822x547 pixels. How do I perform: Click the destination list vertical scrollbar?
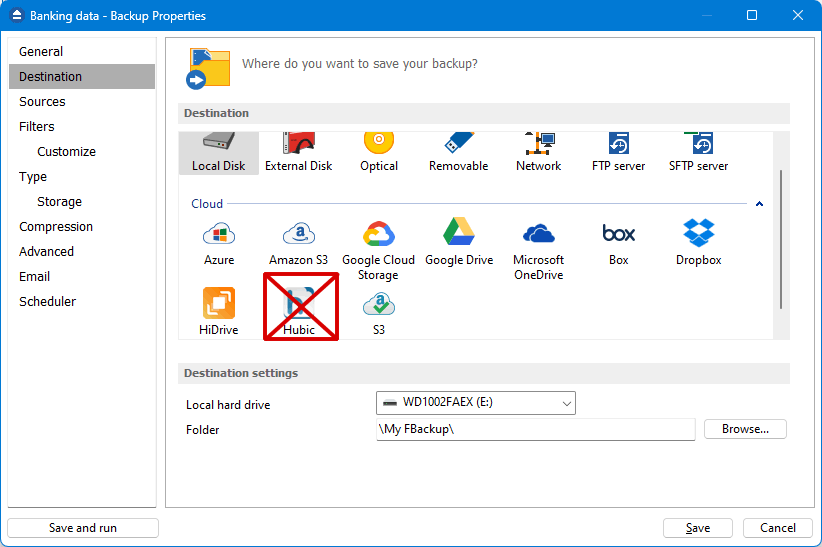point(781,239)
